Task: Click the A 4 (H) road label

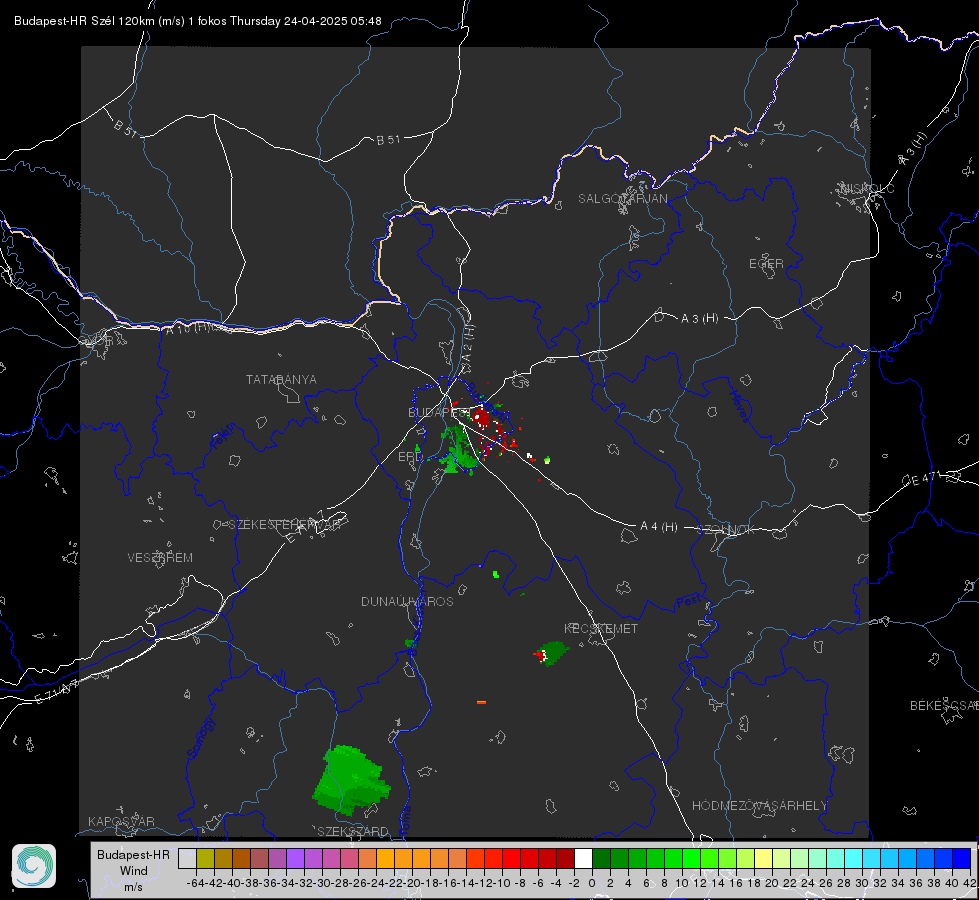Action: point(659,527)
